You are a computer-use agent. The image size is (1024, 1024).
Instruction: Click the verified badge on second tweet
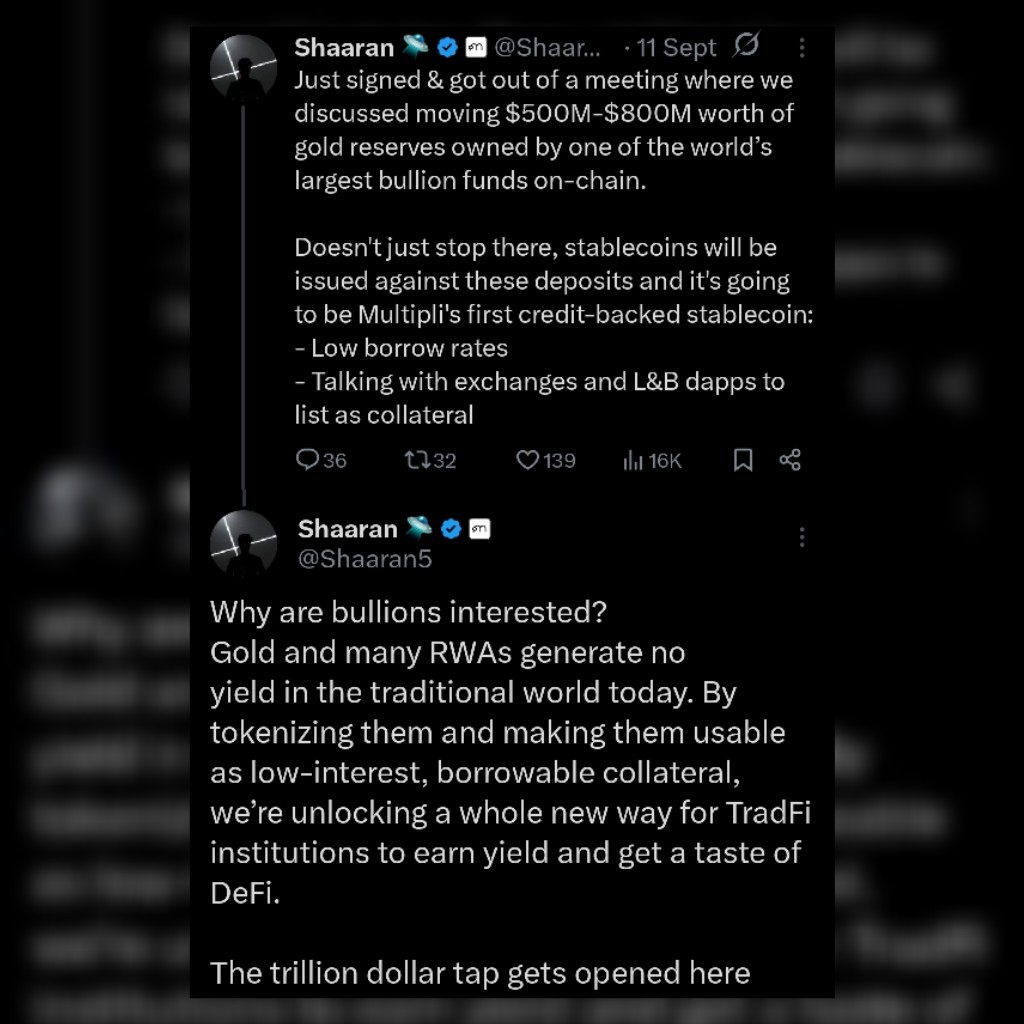pos(451,528)
